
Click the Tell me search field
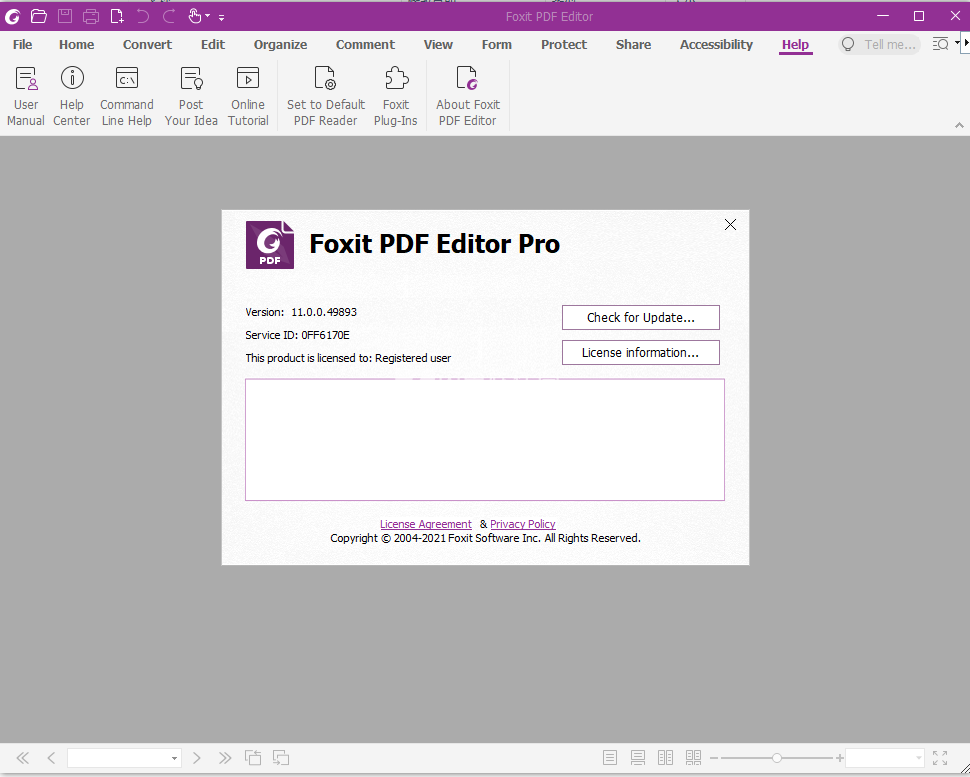[x=880, y=45]
